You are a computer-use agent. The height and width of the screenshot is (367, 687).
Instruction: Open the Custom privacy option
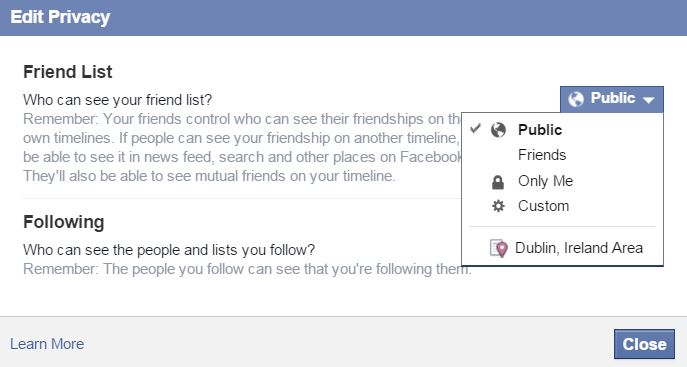pos(543,206)
